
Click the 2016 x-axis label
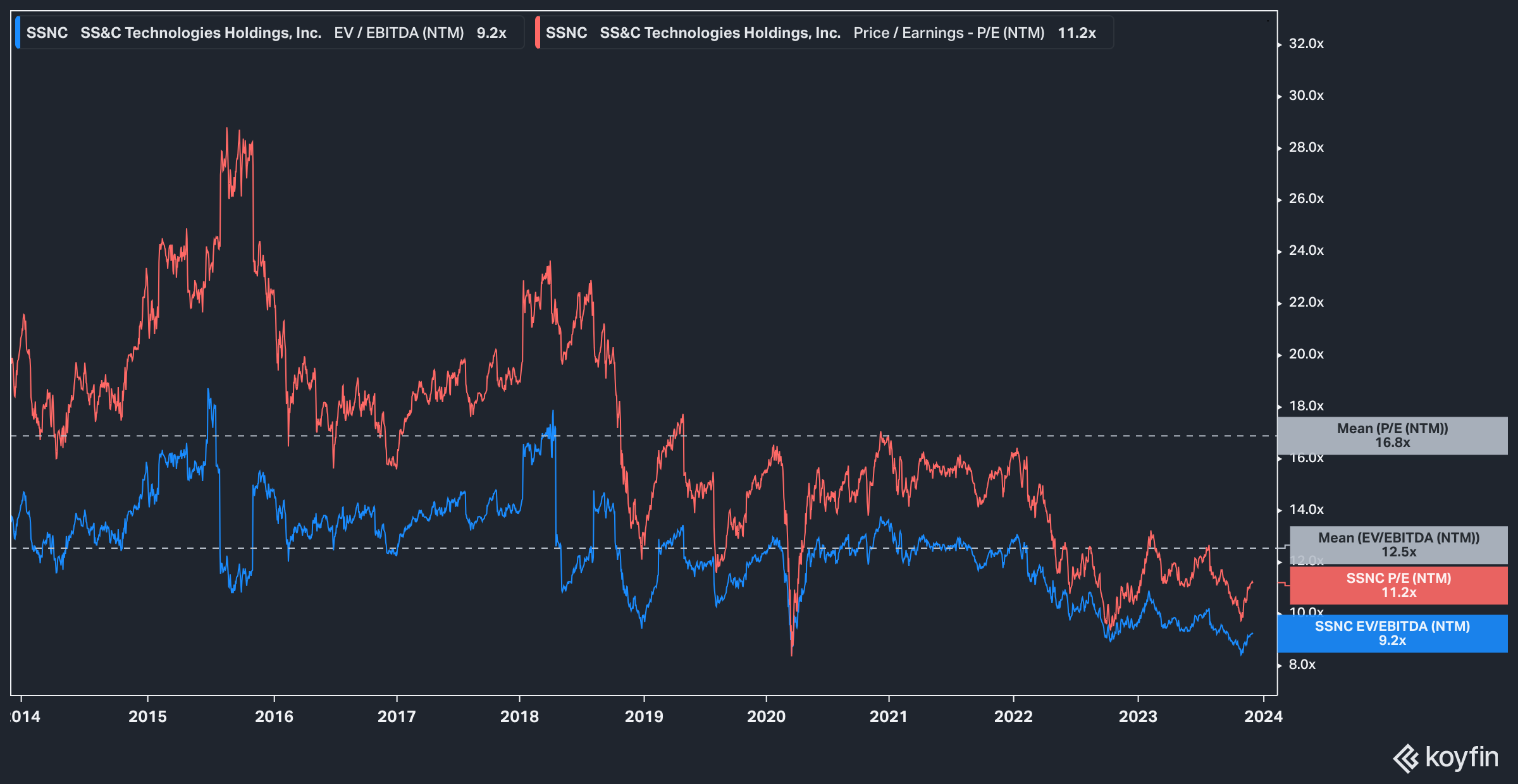[x=274, y=717]
